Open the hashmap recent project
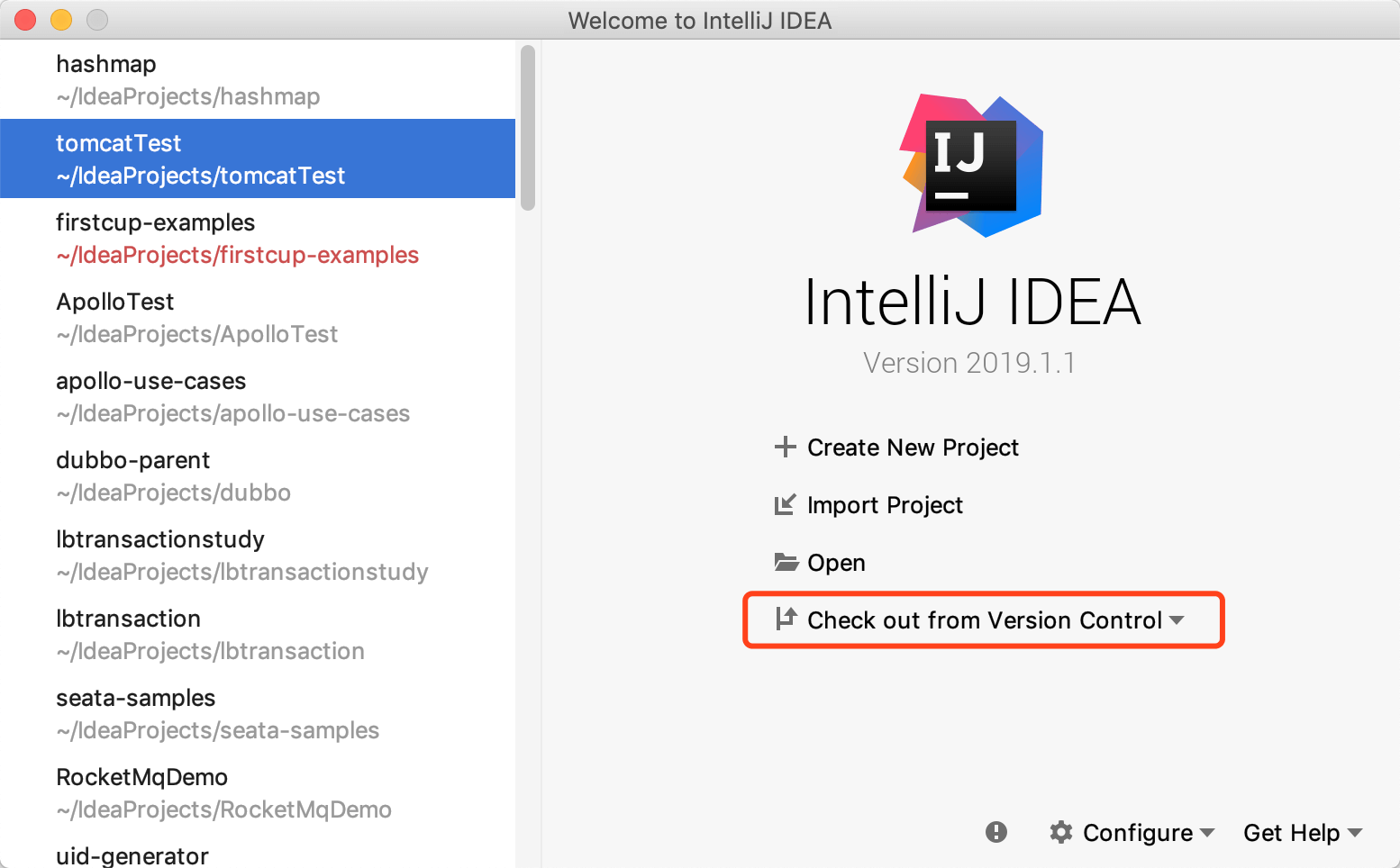This screenshot has height=868, width=1400. [x=187, y=79]
